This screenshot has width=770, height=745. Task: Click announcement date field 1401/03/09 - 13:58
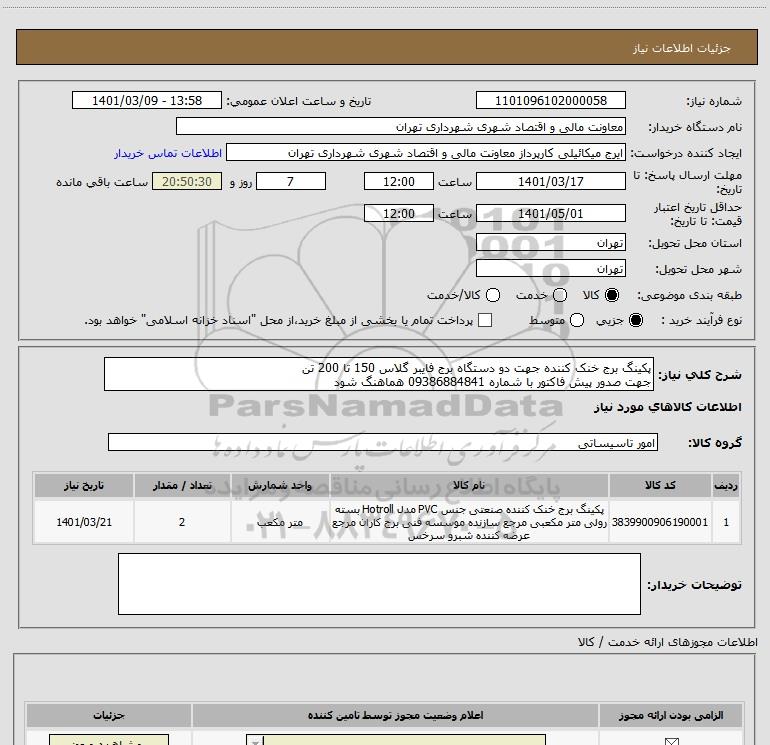click(147, 100)
